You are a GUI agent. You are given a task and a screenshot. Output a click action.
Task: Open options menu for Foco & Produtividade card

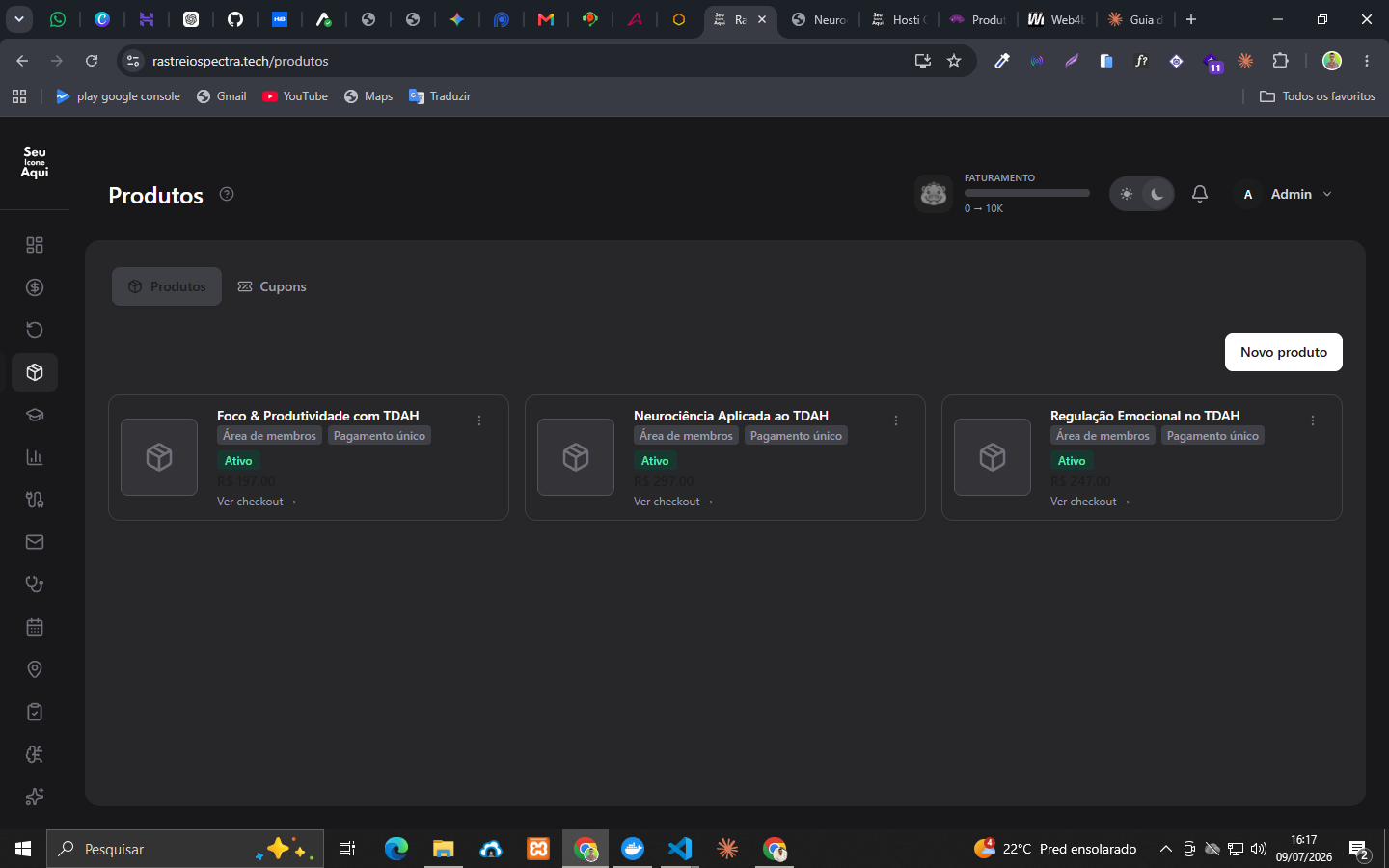coord(479,420)
